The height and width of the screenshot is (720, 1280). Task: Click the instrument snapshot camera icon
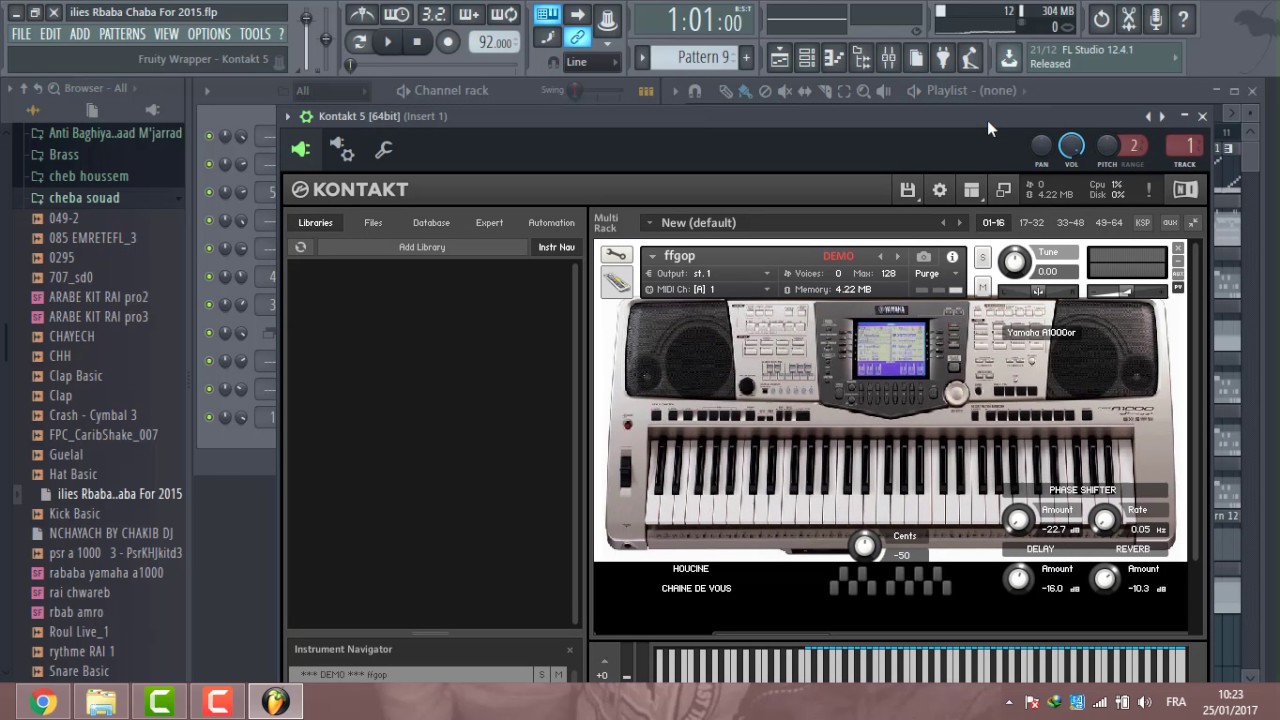tap(923, 257)
